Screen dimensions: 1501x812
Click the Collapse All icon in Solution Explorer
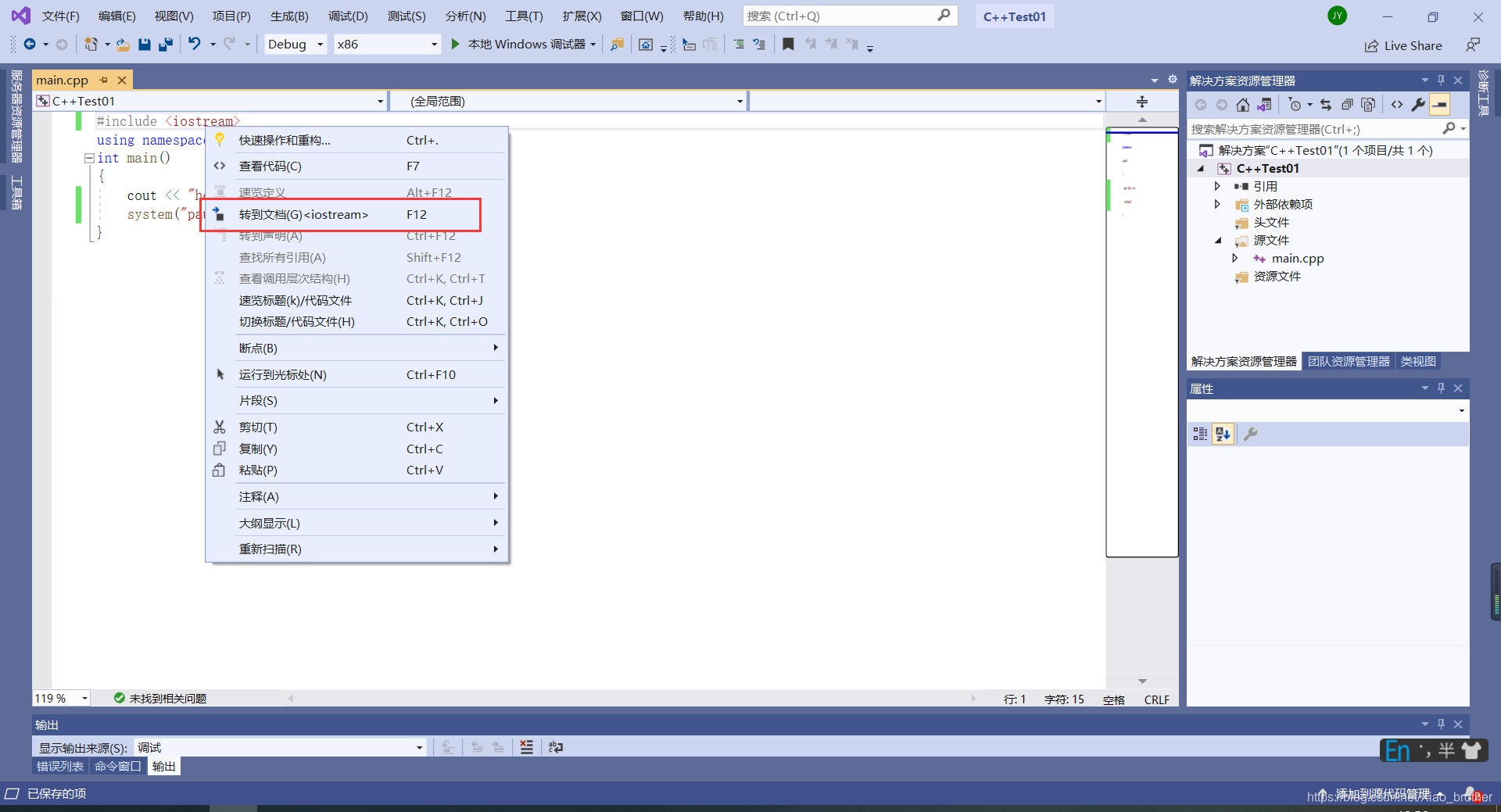click(1347, 105)
